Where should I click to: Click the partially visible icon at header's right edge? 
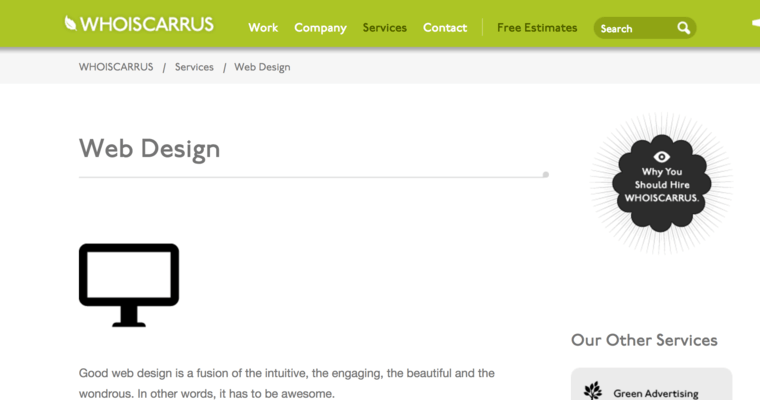point(755,22)
